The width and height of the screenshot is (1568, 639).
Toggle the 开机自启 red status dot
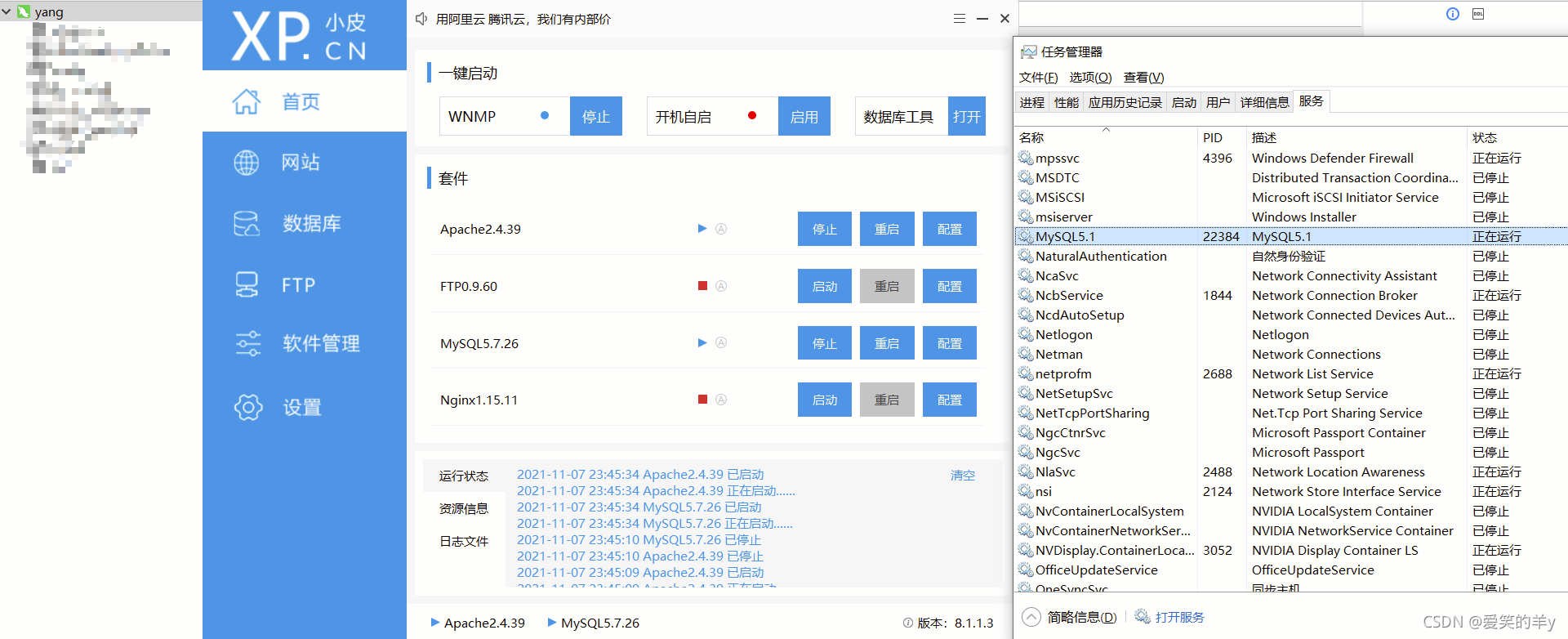coord(752,115)
